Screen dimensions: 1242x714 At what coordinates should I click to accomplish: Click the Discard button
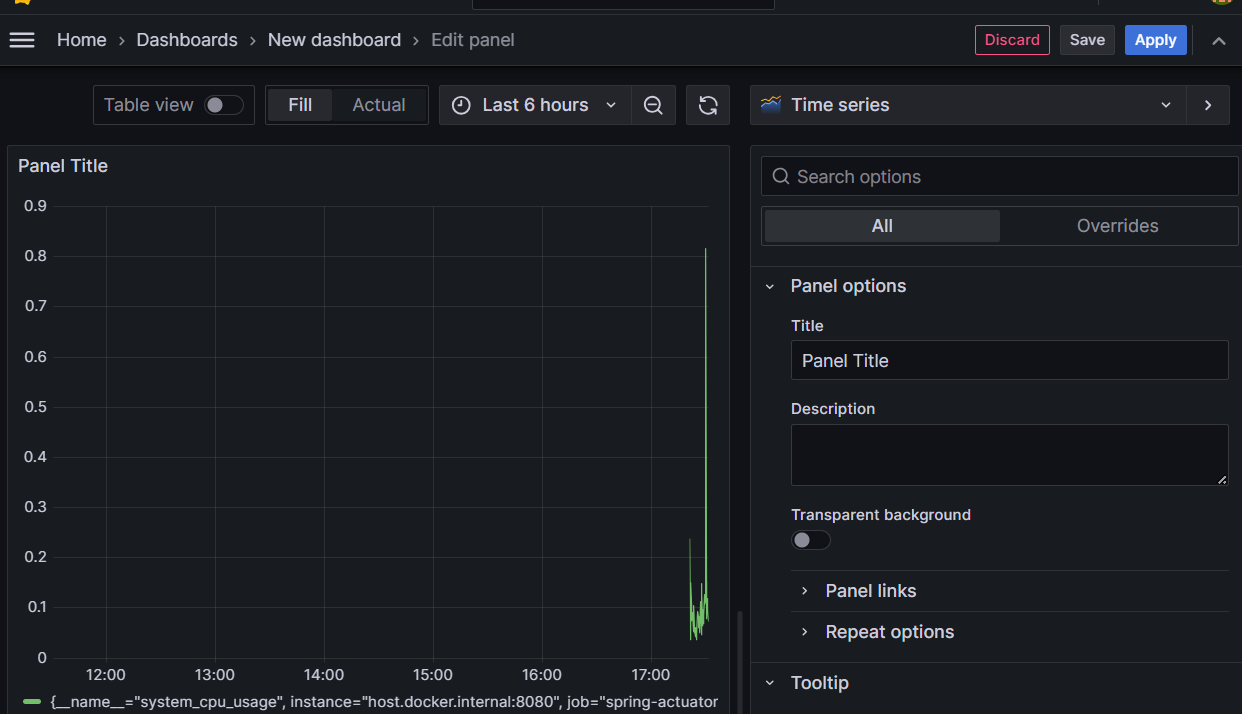[1012, 40]
